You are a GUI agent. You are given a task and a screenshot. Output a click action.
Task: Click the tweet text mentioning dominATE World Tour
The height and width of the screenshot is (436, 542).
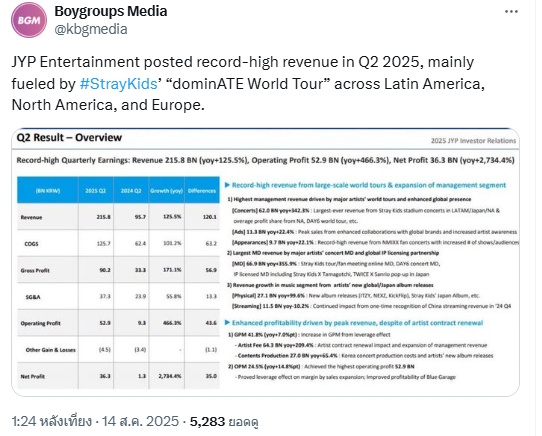(248, 84)
